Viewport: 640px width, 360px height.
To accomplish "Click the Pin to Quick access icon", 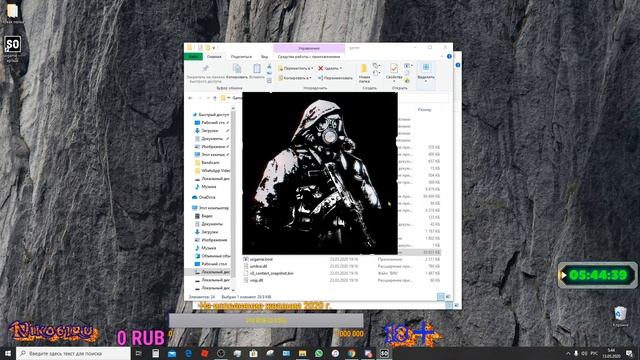I will (x=205, y=68).
